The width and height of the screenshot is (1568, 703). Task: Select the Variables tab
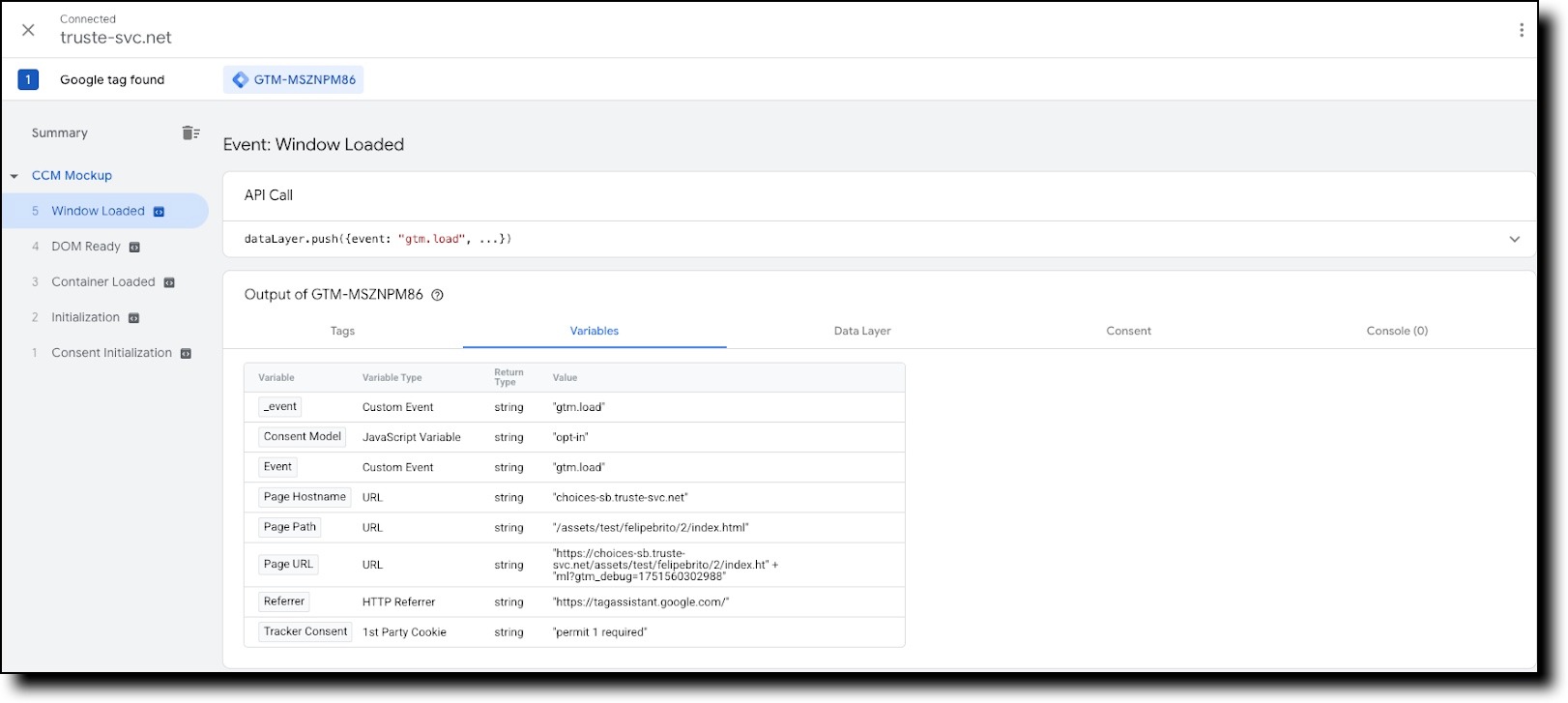595,331
